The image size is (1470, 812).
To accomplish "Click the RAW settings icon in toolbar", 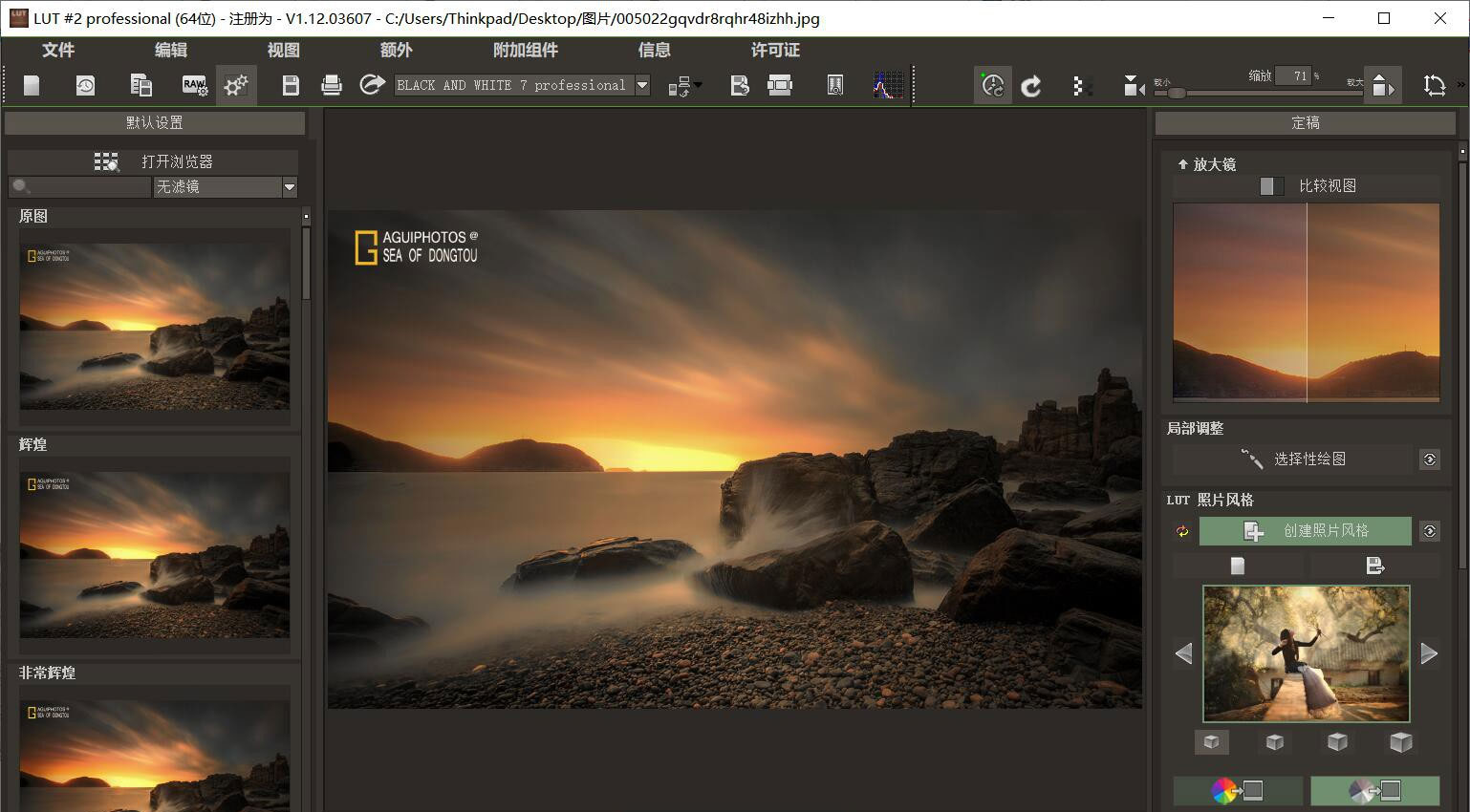I will pyautogui.click(x=194, y=86).
